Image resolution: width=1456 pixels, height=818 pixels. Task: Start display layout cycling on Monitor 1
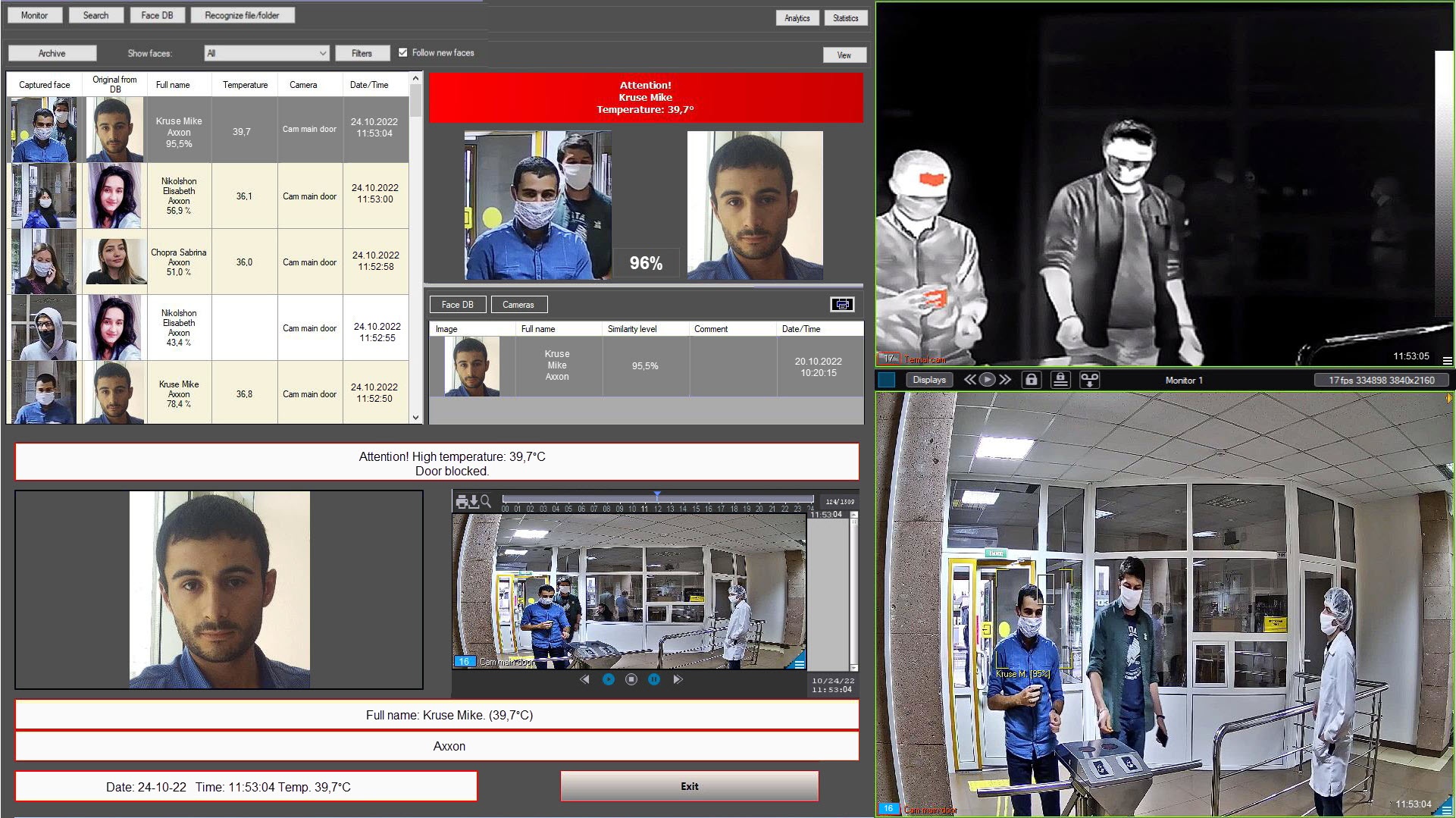pyautogui.click(x=987, y=380)
